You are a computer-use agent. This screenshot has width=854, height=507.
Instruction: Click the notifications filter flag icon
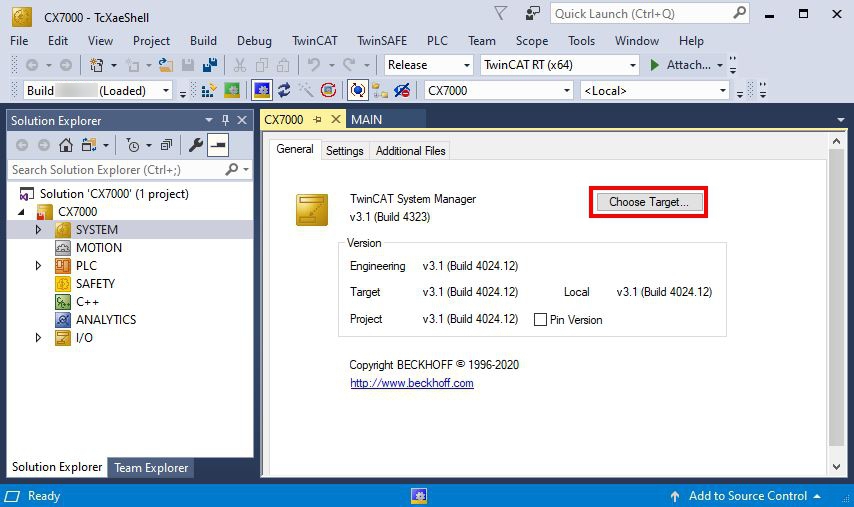point(501,13)
